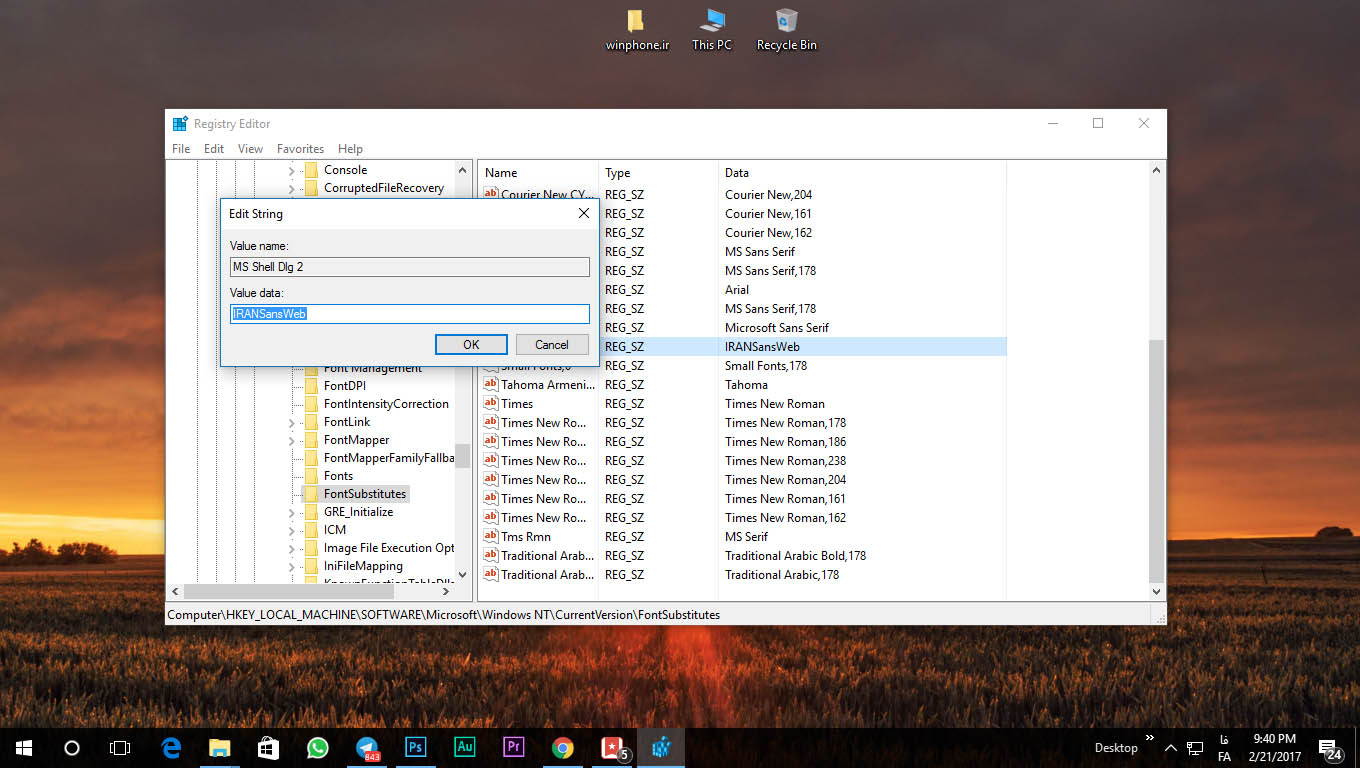Viewport: 1360px width, 768px height.
Task: Click the Fonts folder icon in tree
Action: [x=311, y=476]
